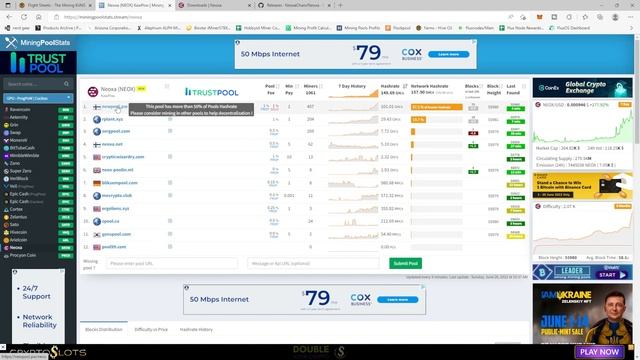Click PLAY NOW on the bottom banner
The width and height of the screenshot is (640, 360).
(599, 352)
